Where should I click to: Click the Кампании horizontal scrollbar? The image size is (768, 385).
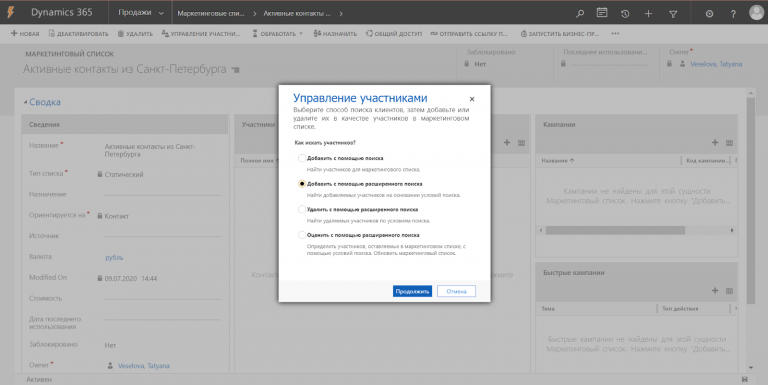615,230
